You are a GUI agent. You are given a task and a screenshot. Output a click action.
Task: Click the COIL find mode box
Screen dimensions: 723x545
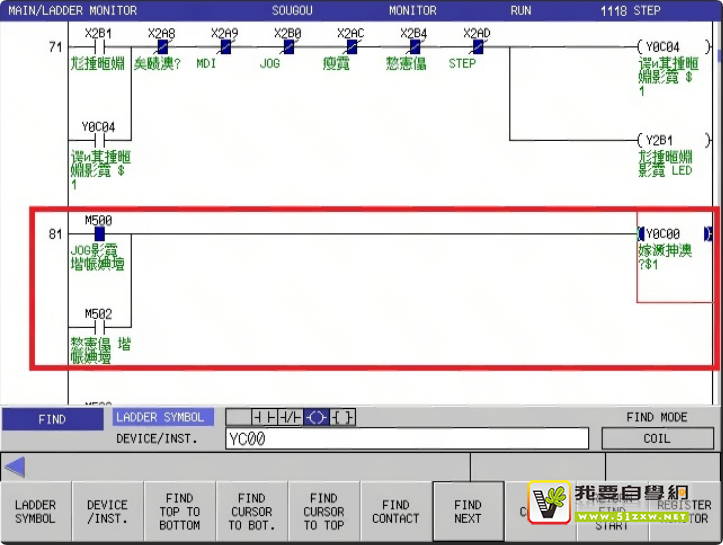(657, 439)
